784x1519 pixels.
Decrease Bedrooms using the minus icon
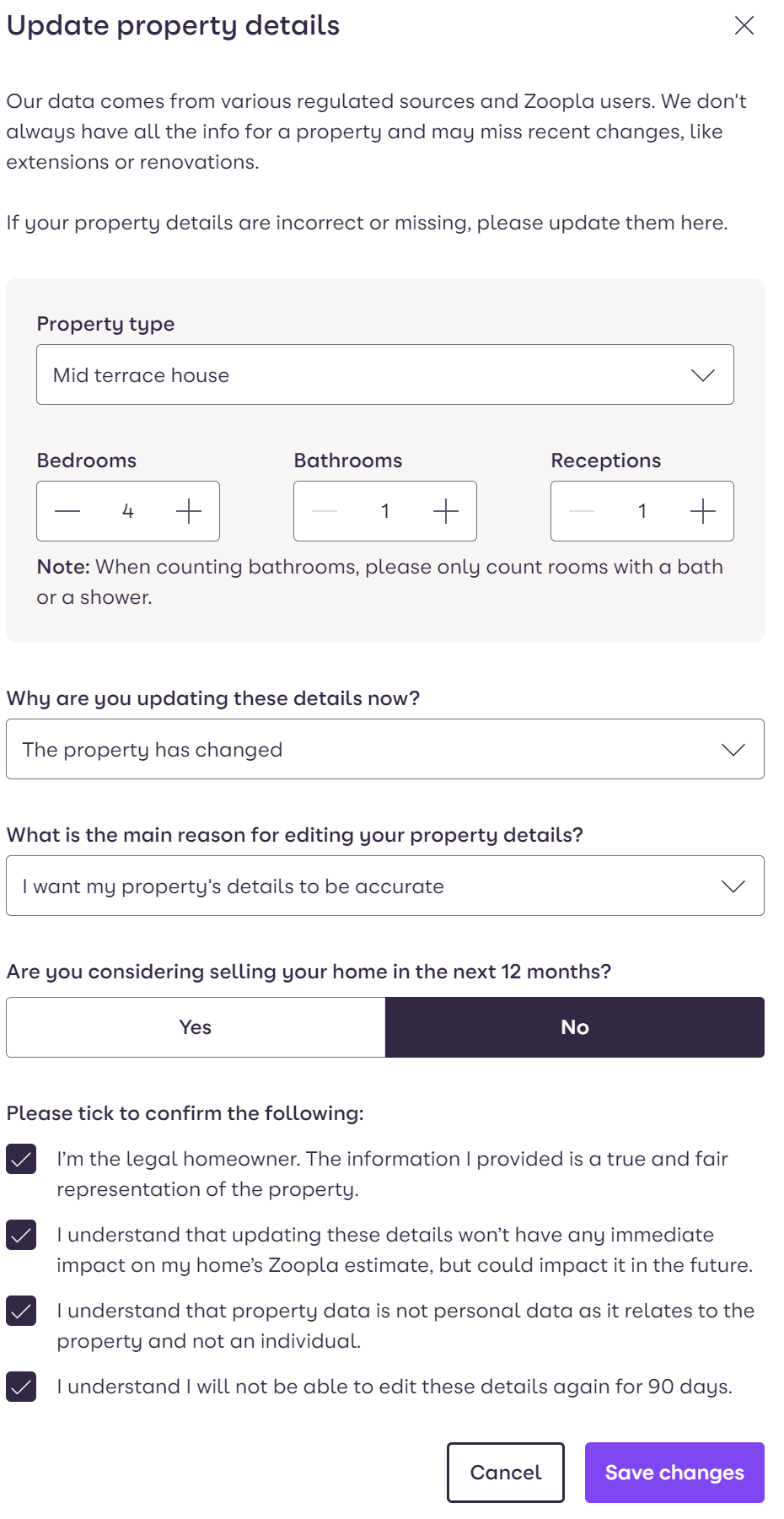67,510
